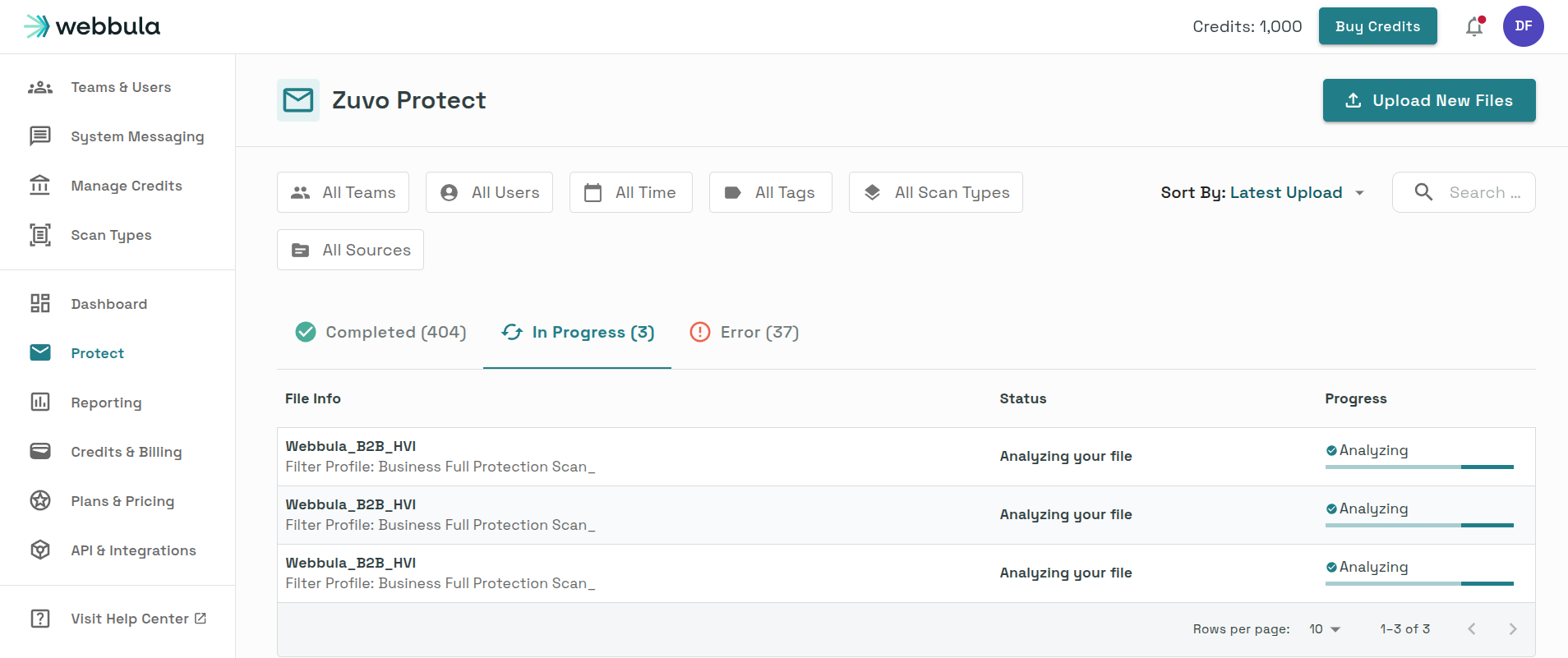
Task: Click the second row's Analyzing progress bar
Action: pos(1419,525)
